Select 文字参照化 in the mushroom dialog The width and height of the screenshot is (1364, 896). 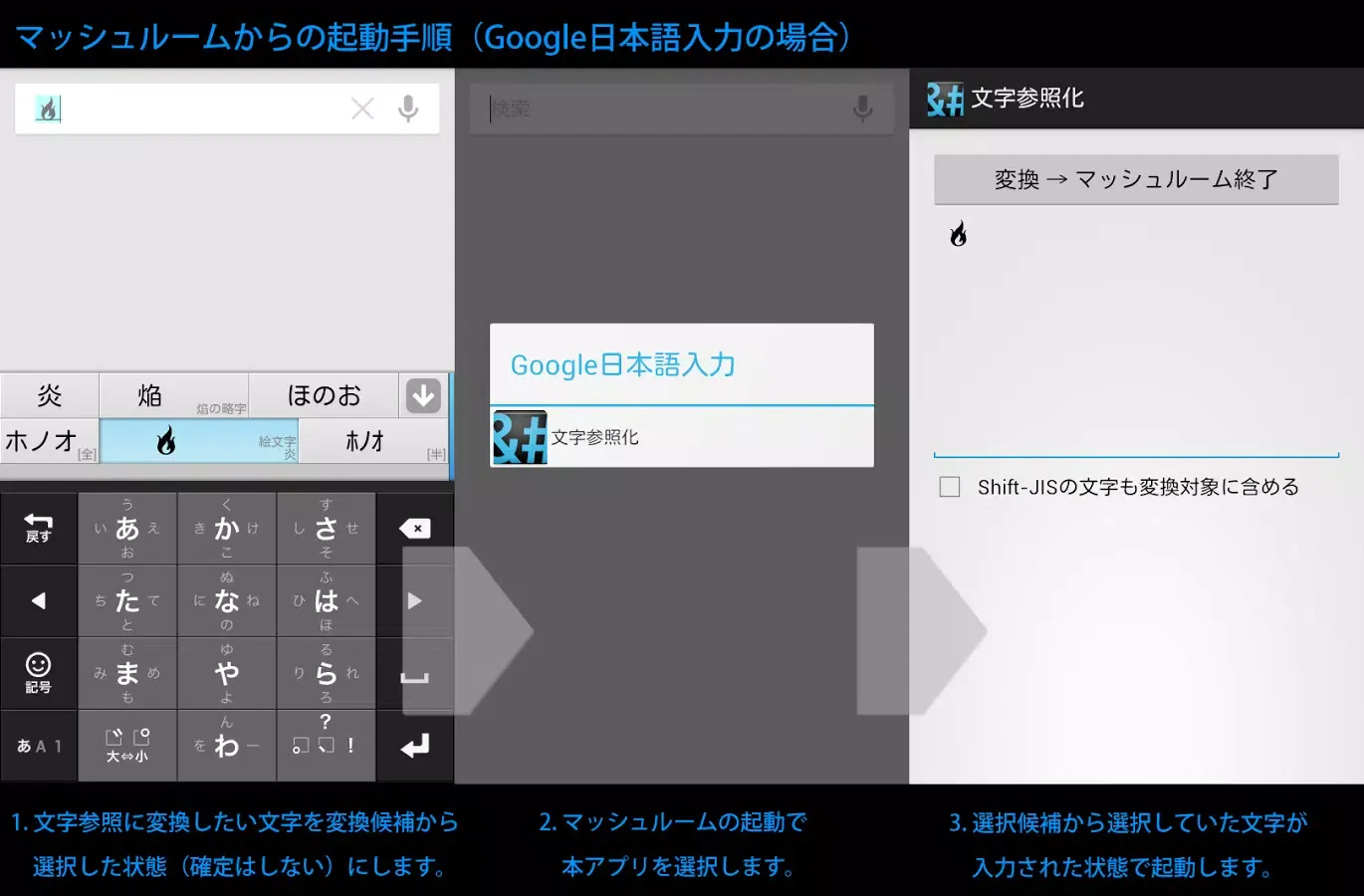point(682,437)
